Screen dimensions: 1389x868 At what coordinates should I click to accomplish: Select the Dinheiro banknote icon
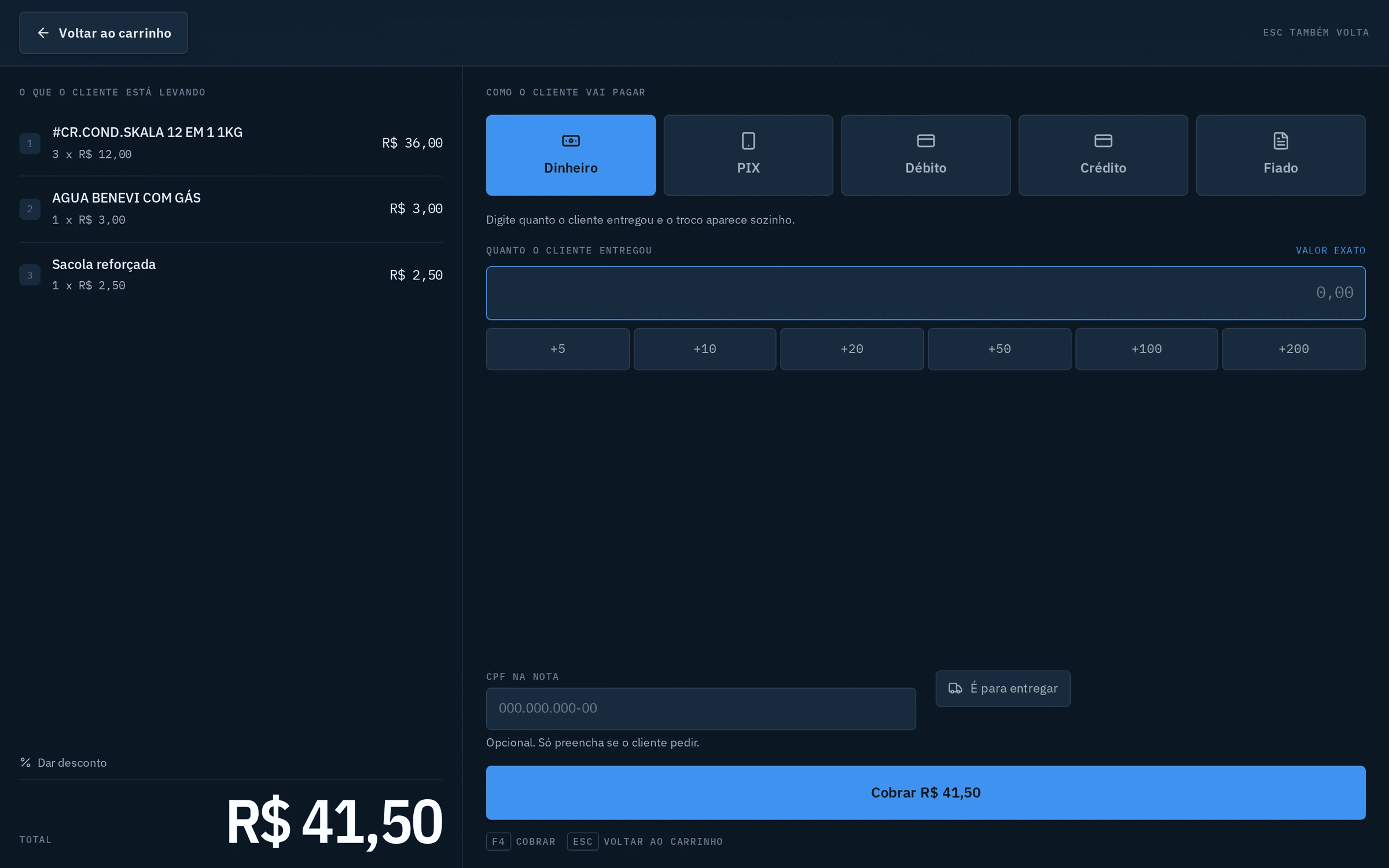click(x=571, y=141)
